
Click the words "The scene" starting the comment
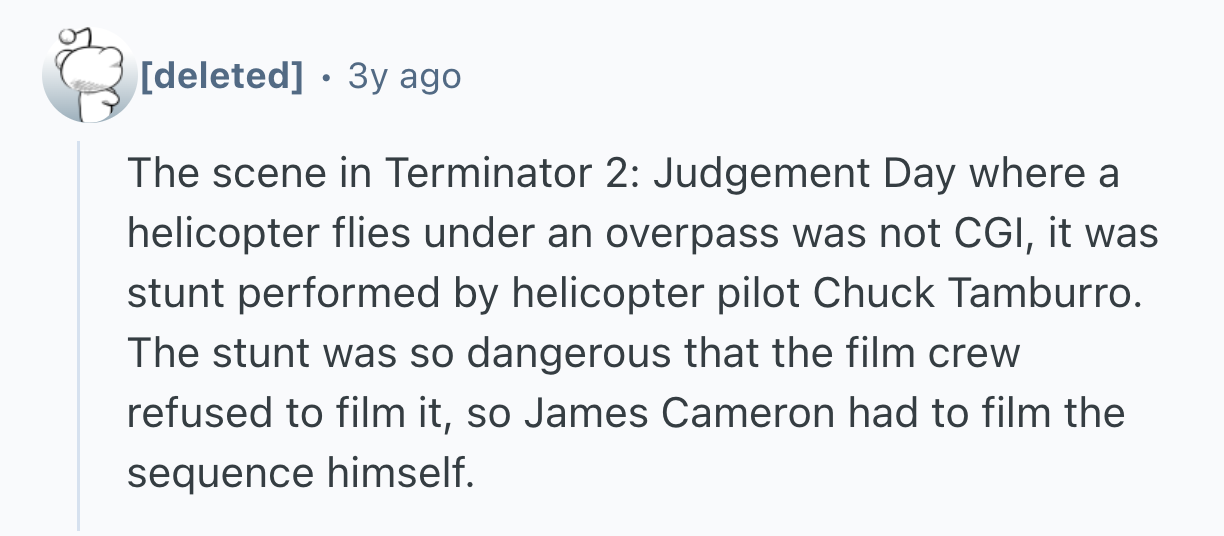206,176
